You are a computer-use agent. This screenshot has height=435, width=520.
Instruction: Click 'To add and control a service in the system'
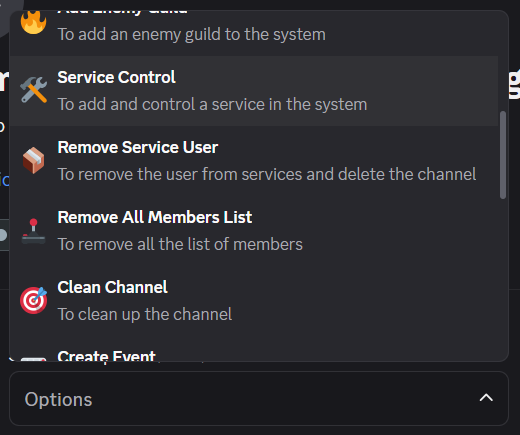tap(212, 105)
